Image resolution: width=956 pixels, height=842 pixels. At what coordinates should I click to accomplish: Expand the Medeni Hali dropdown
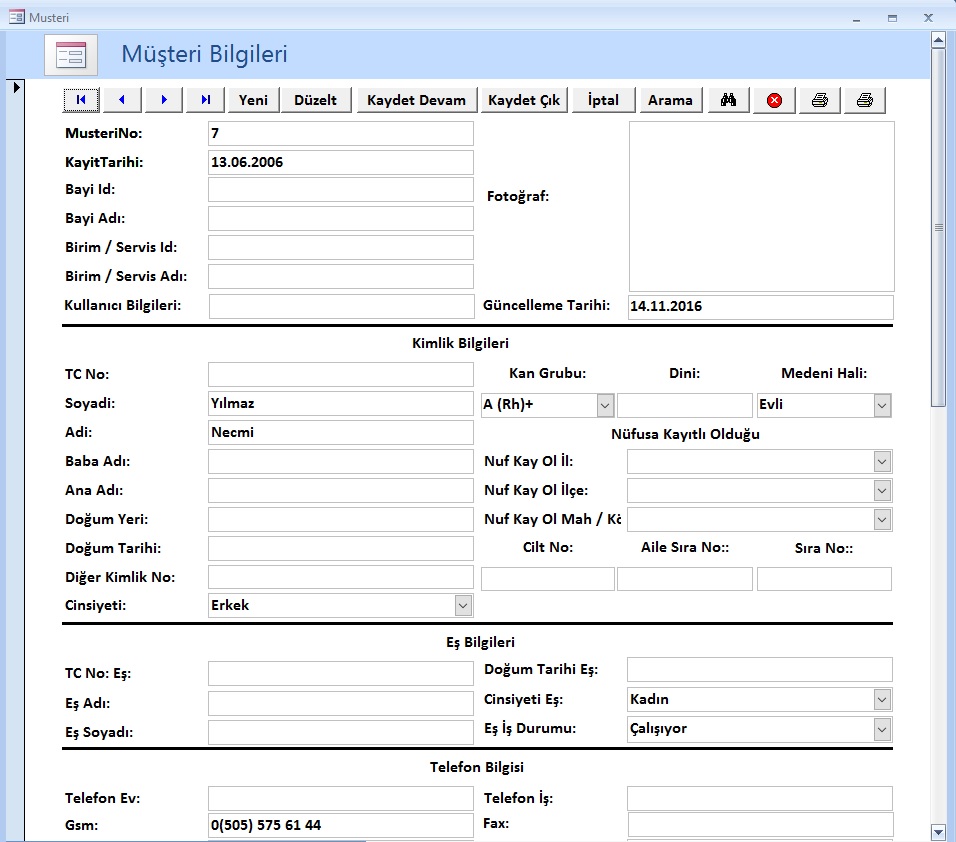pos(882,405)
